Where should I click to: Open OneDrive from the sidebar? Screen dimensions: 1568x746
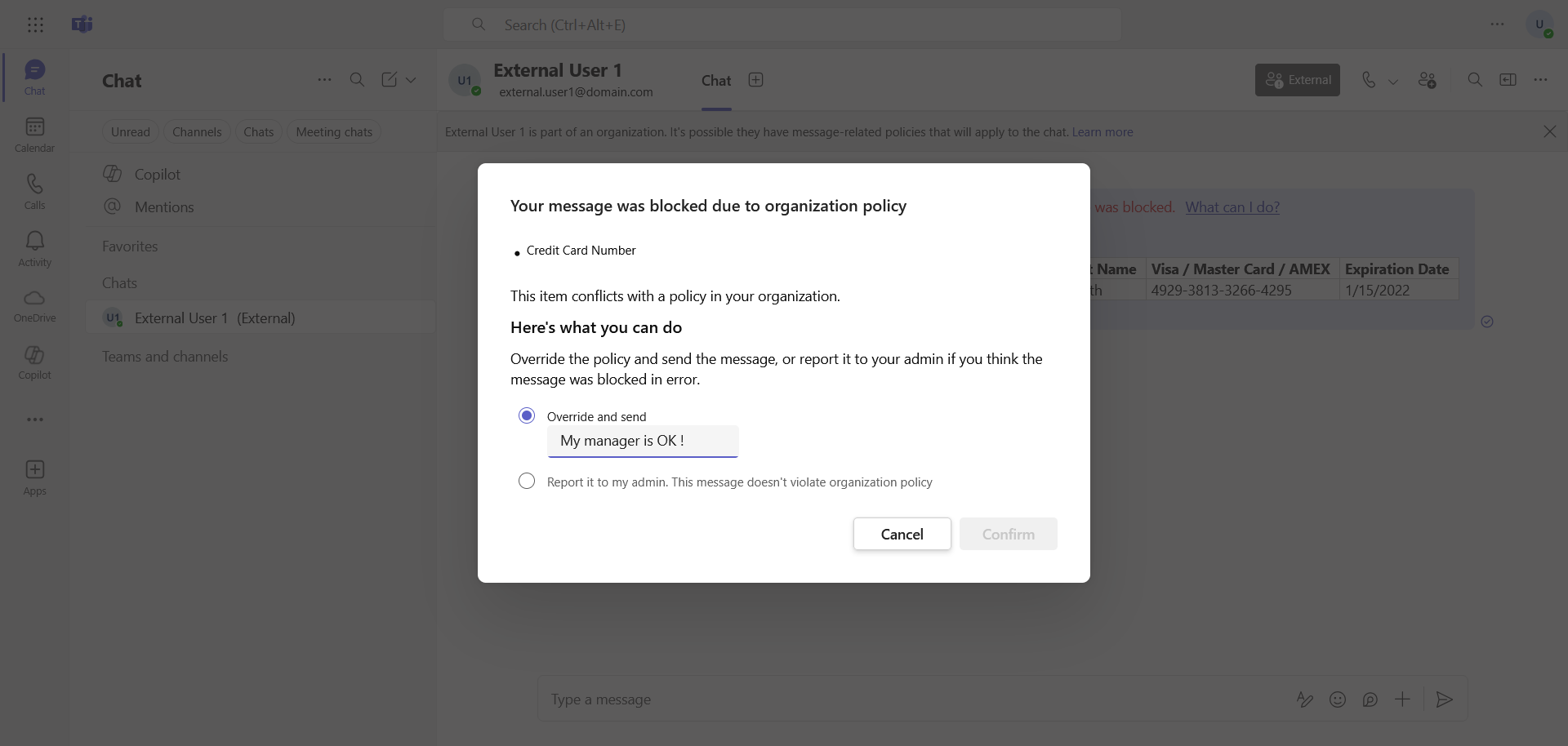point(34,305)
